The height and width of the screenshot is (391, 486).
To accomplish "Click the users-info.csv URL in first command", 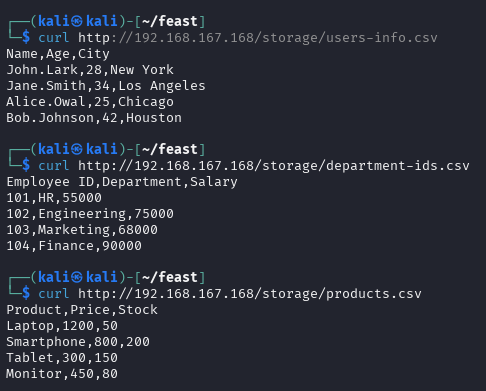I will point(257,38).
